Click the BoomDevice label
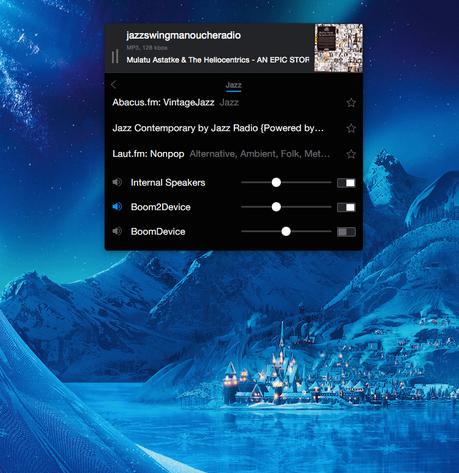459x473 pixels. tap(158, 232)
